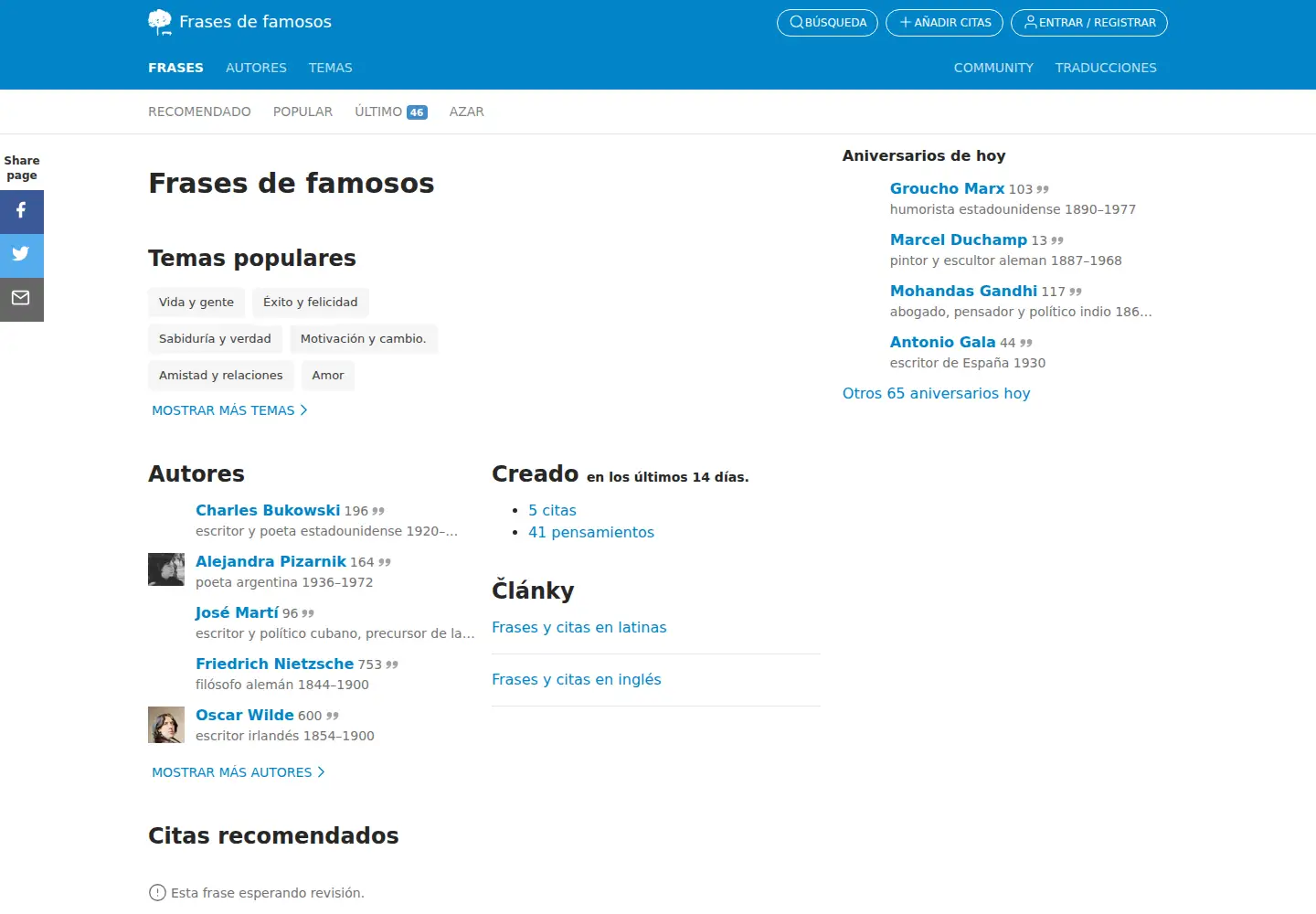
Task: Pick the Amistad y relaciones topic tag
Action: [221, 376]
